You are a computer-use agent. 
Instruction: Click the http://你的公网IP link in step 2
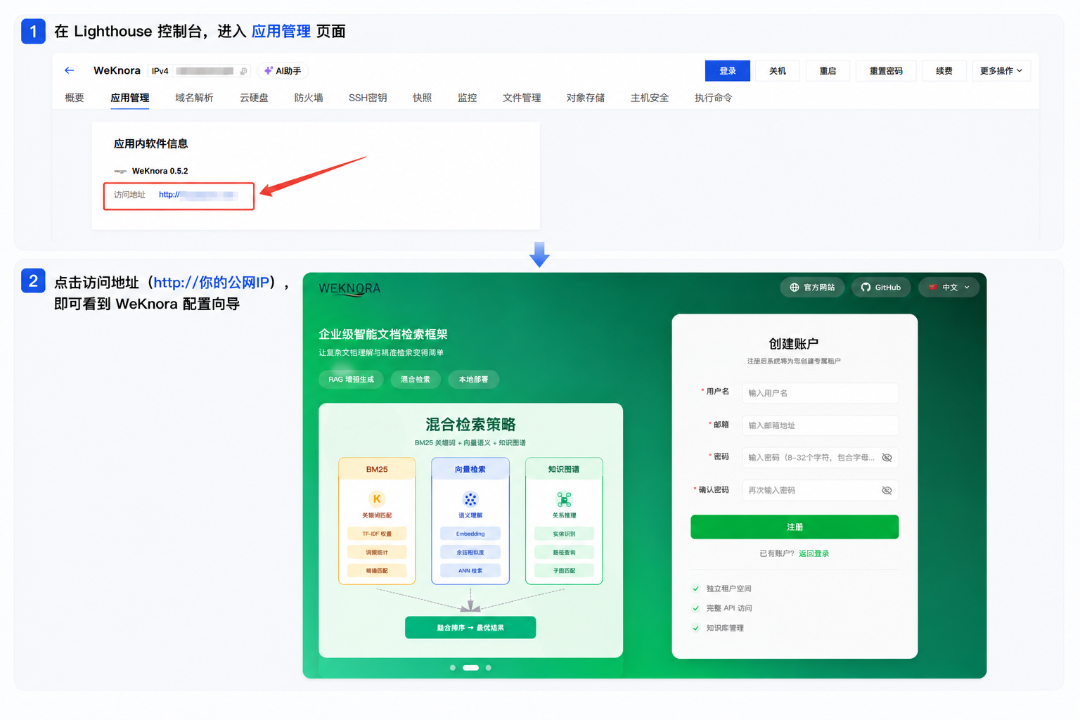[211, 282]
